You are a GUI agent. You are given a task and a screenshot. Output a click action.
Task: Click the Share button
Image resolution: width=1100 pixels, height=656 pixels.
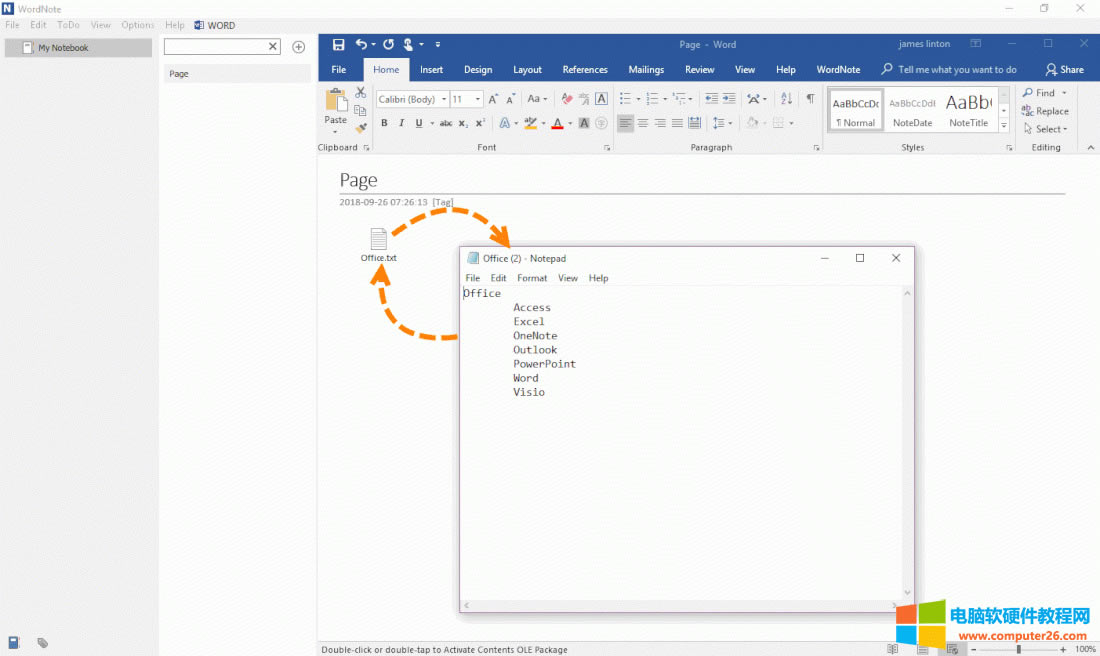1065,70
